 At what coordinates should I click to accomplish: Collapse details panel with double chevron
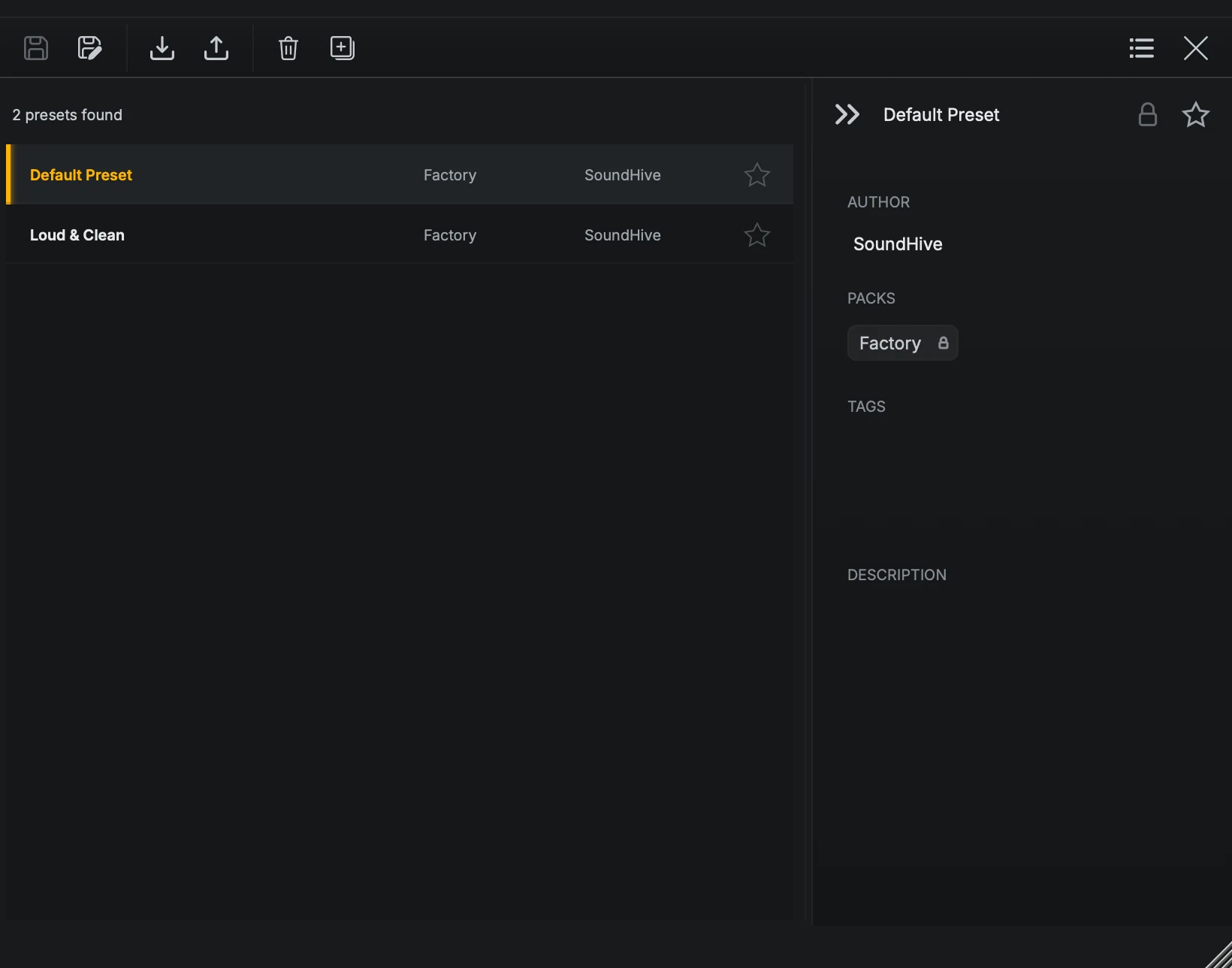click(847, 114)
